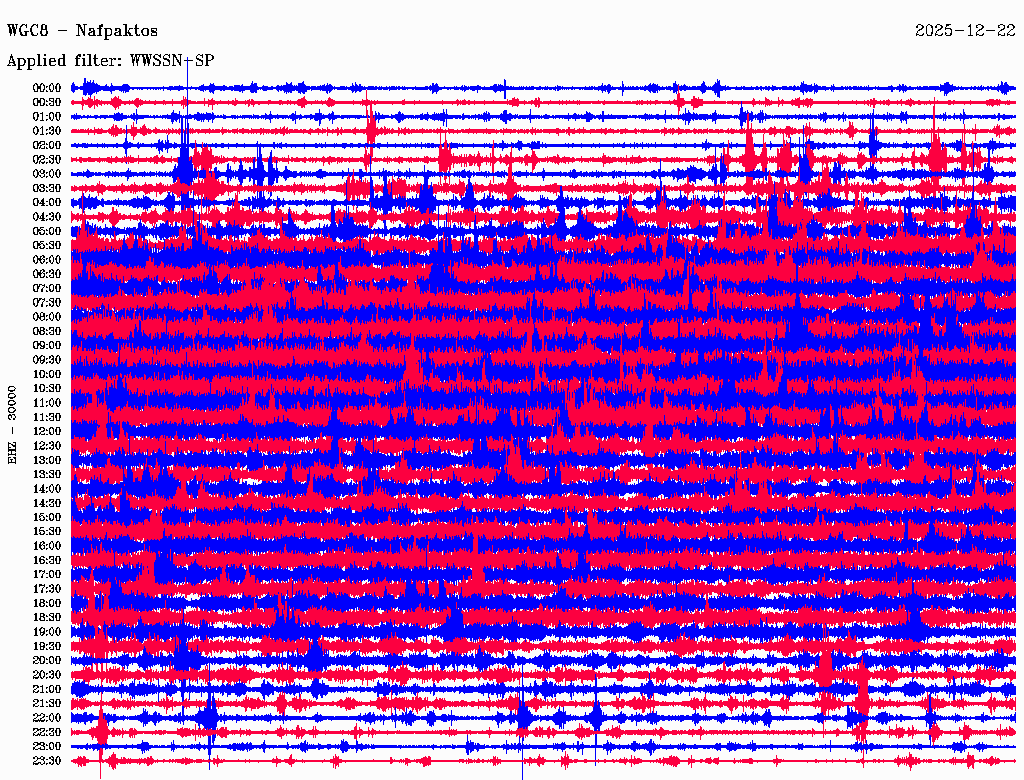The height and width of the screenshot is (780, 1024).
Task: Select the 00:30 time label
Action: tap(47, 103)
